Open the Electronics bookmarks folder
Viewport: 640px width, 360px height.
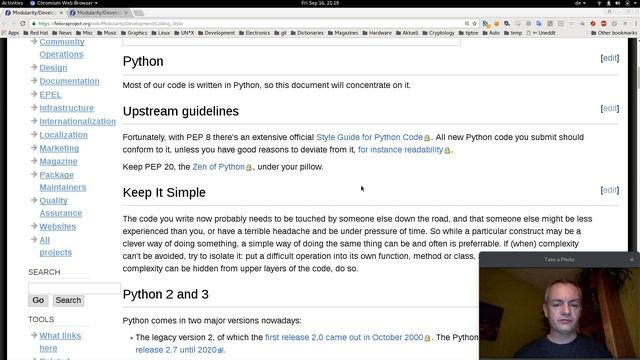(254, 33)
